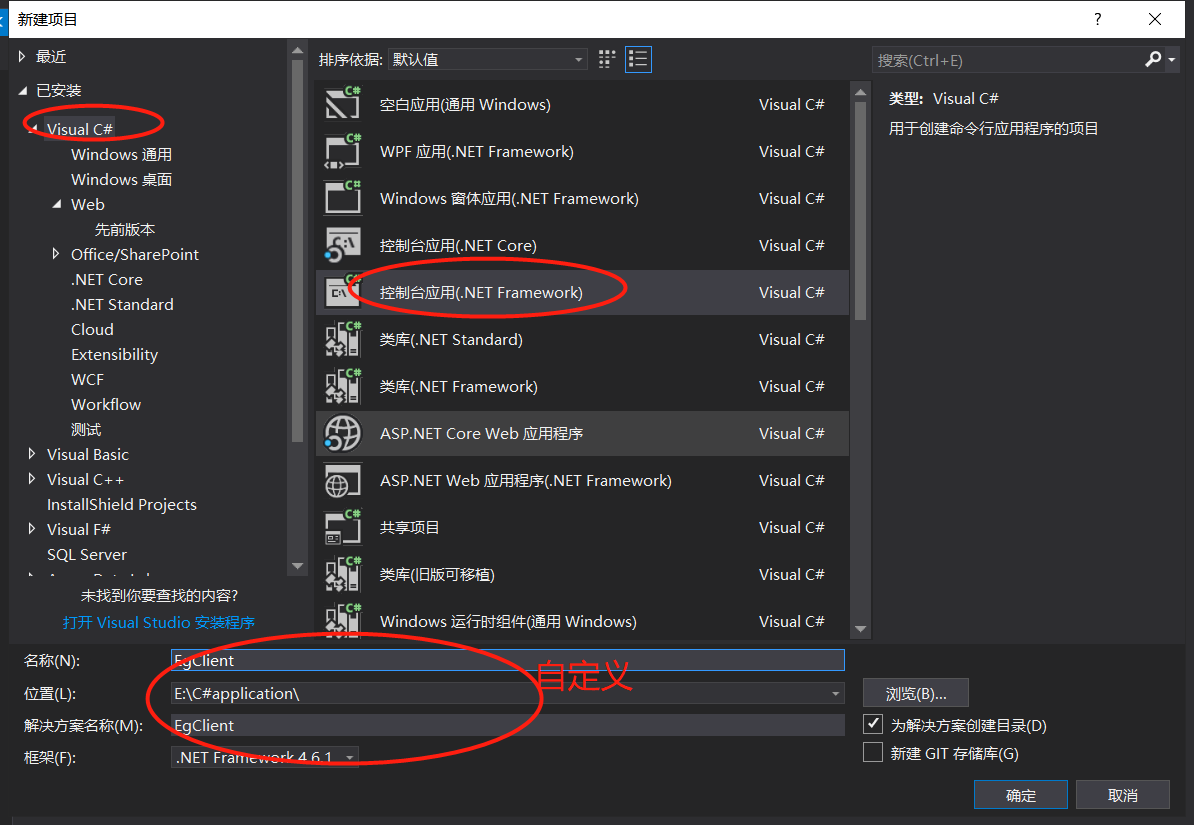Expand the Visual Basic tree node
This screenshot has width=1194, height=825.
31,454
